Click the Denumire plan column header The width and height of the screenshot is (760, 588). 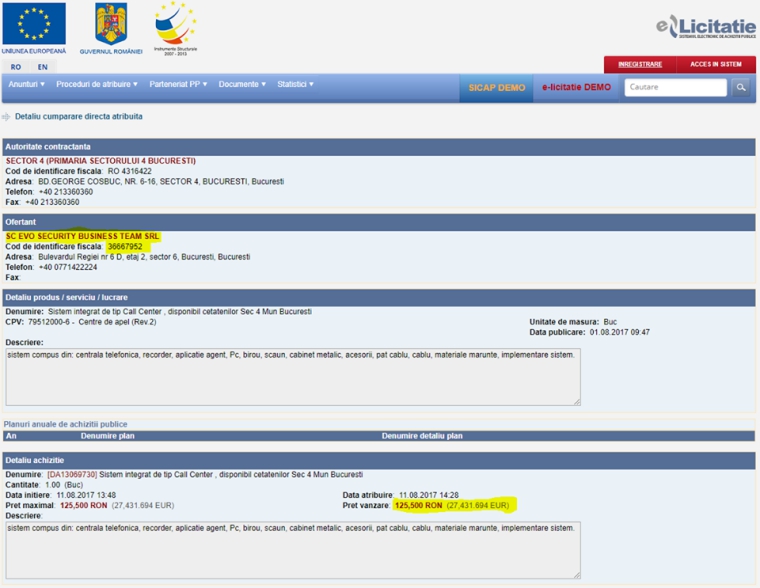pos(108,436)
